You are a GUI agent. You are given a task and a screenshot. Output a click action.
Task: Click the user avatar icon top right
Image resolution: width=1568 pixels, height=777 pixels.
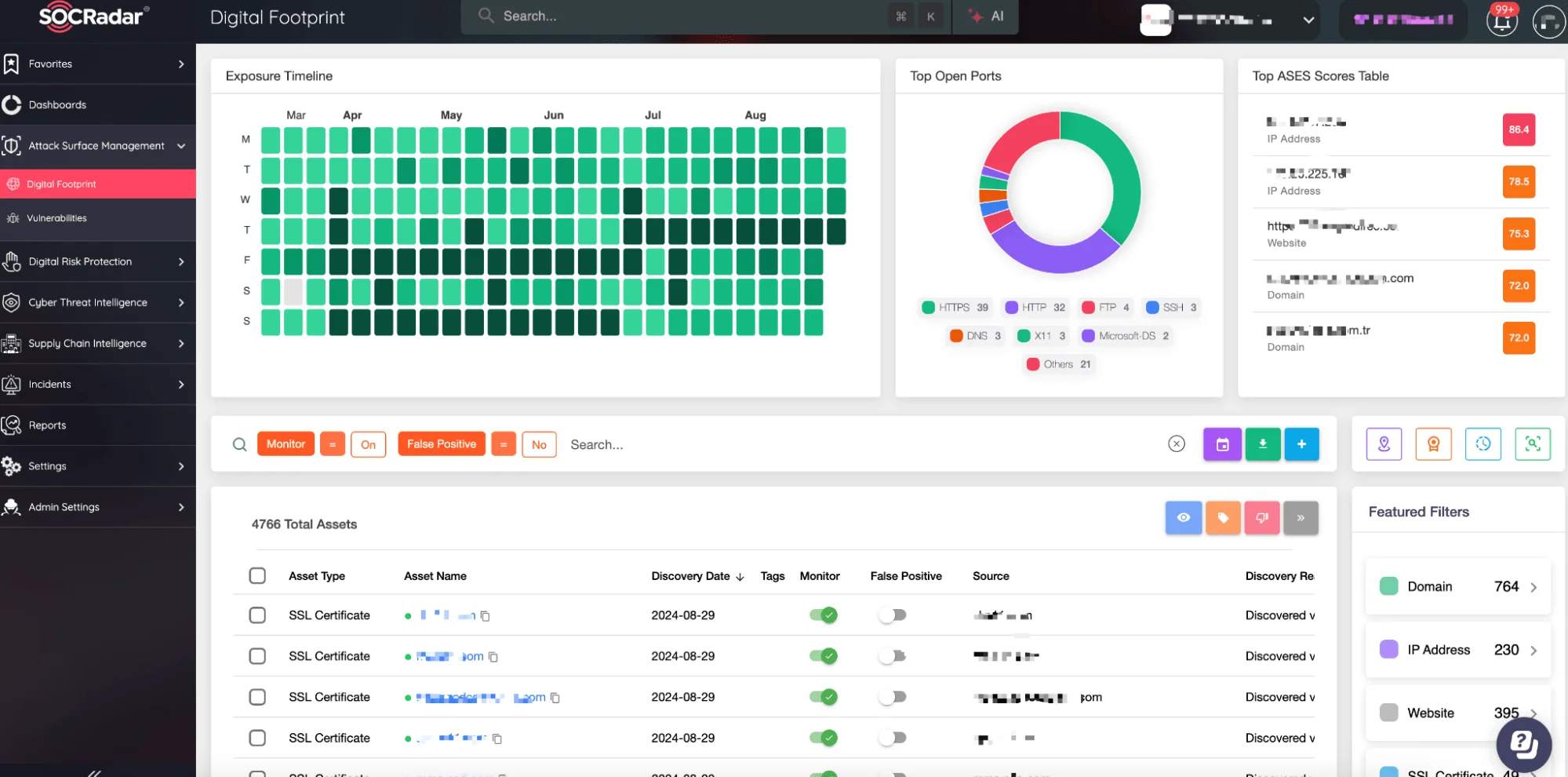1548,21
